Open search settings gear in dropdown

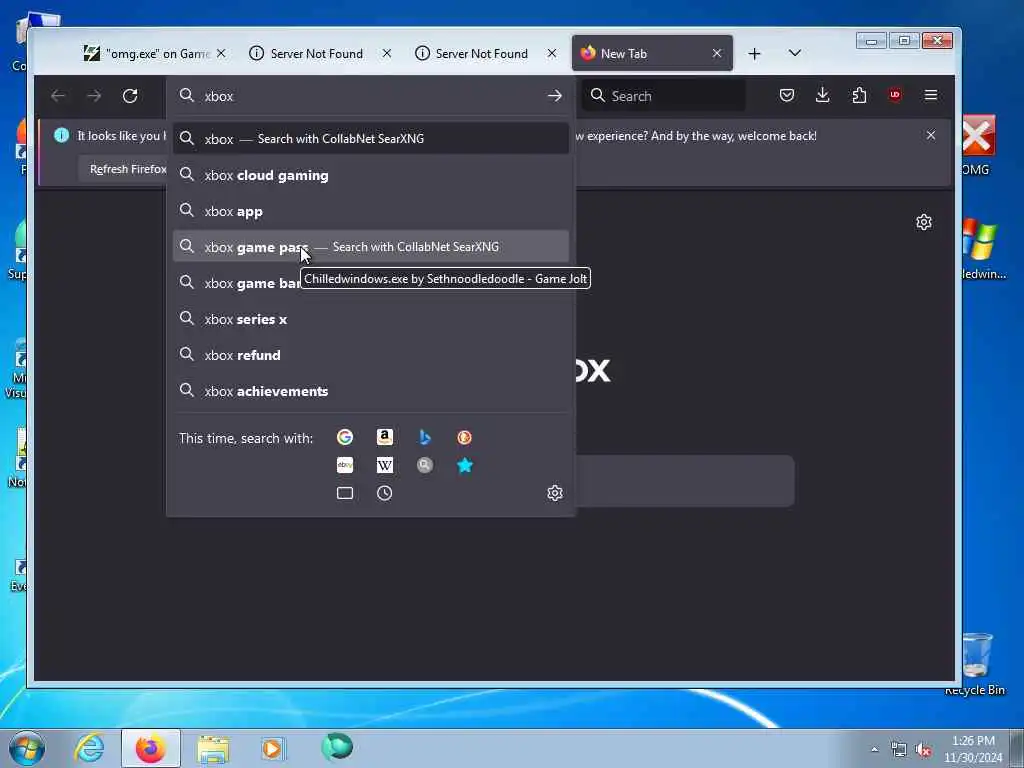tap(554, 493)
